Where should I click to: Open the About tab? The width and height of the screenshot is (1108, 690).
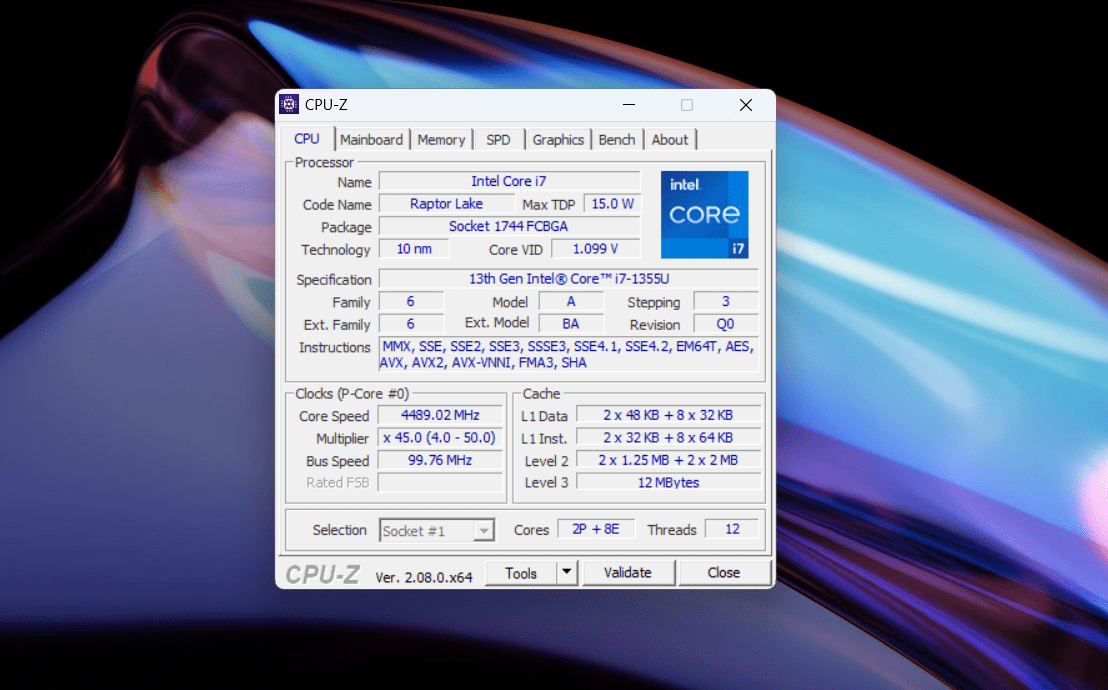click(670, 140)
